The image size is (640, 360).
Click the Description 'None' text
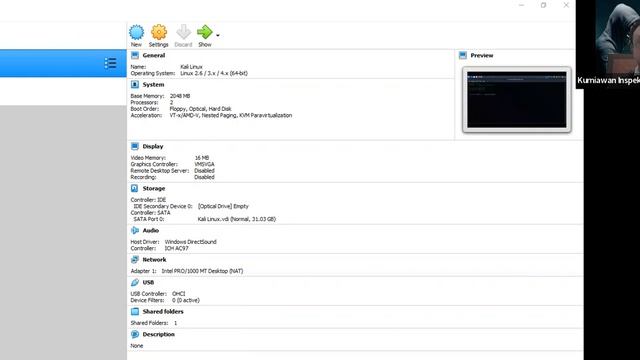(137, 346)
